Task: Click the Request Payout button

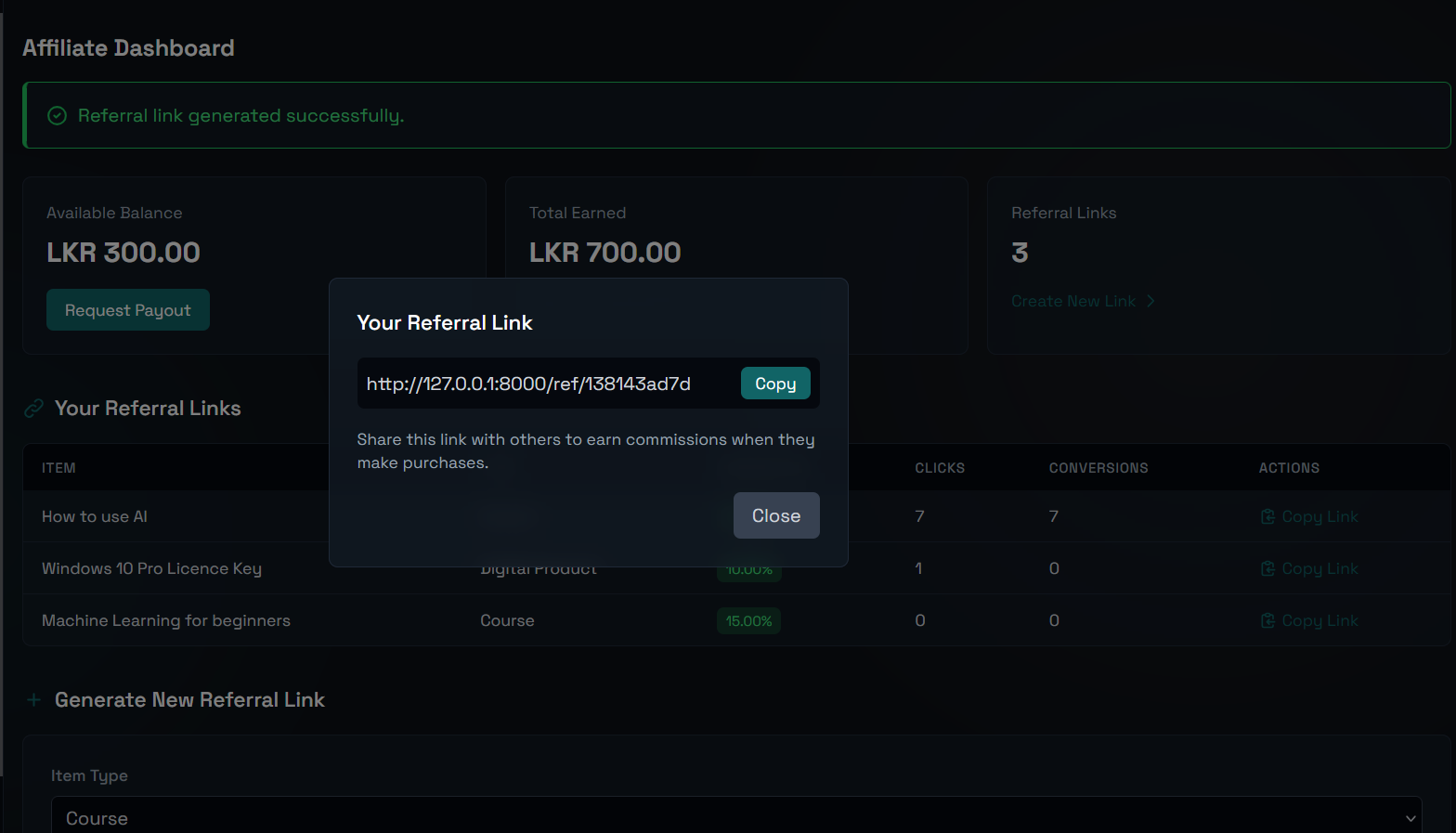Action: [128, 310]
